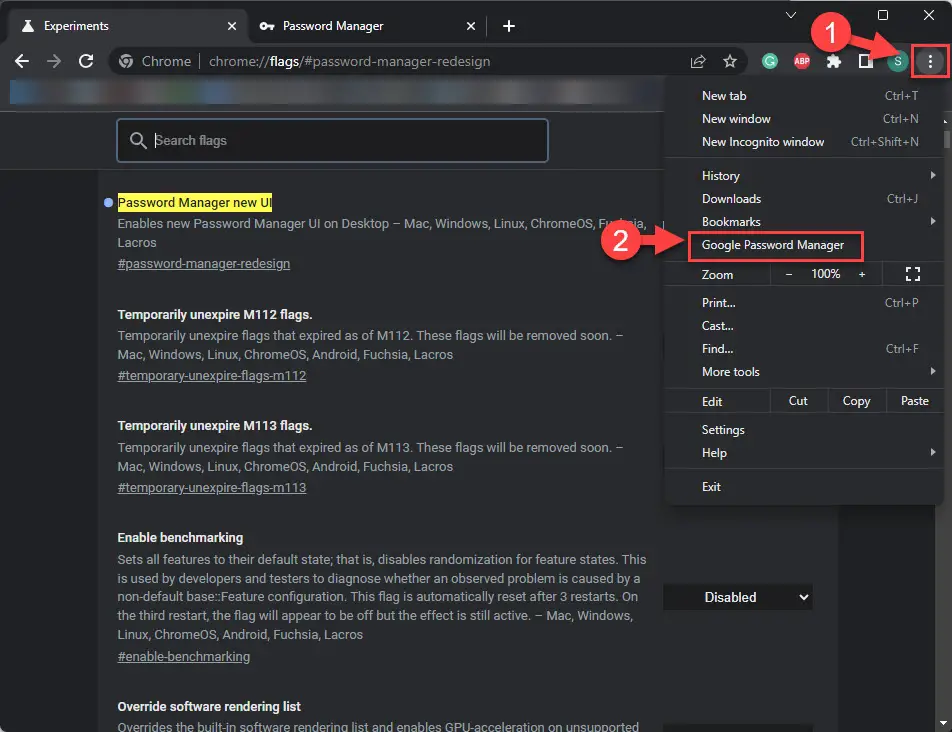Viewport: 952px width, 732px height.
Task: Focus the Search flags input field
Action: (x=333, y=141)
